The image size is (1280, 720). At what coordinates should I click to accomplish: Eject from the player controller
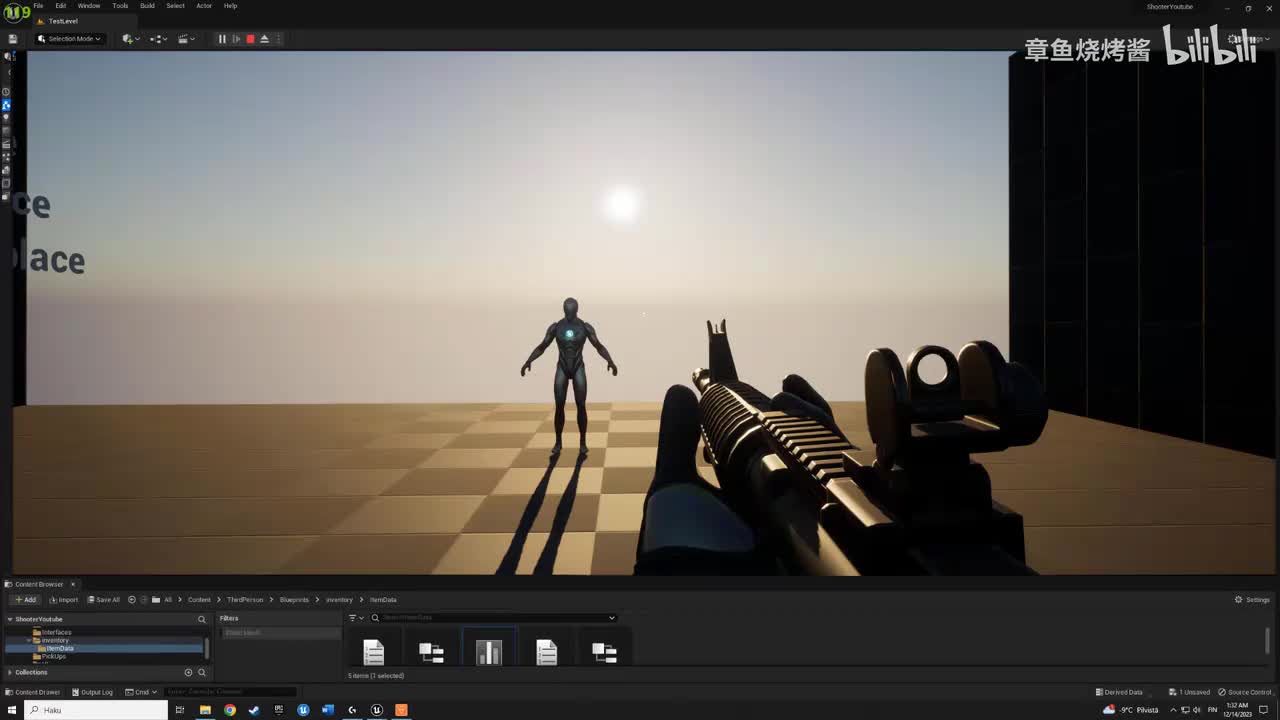[x=264, y=39]
